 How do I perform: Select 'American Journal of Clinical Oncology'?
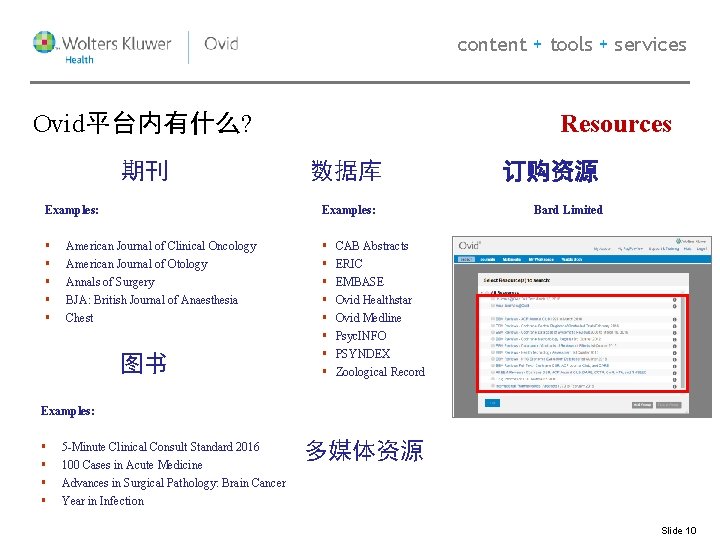point(161,246)
